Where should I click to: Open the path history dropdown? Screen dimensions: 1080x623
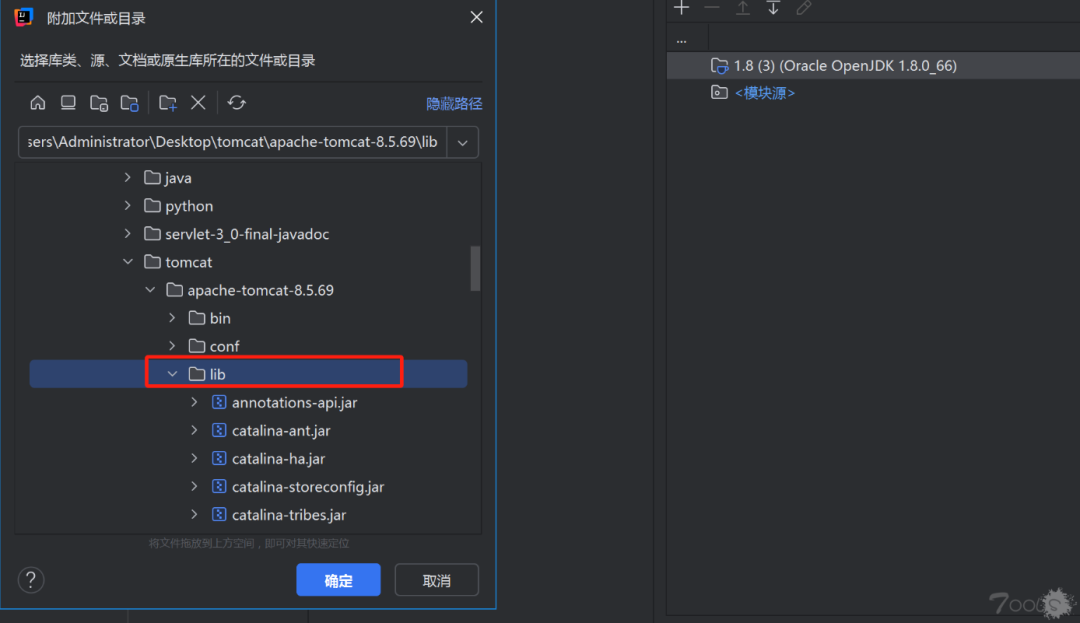click(x=463, y=142)
